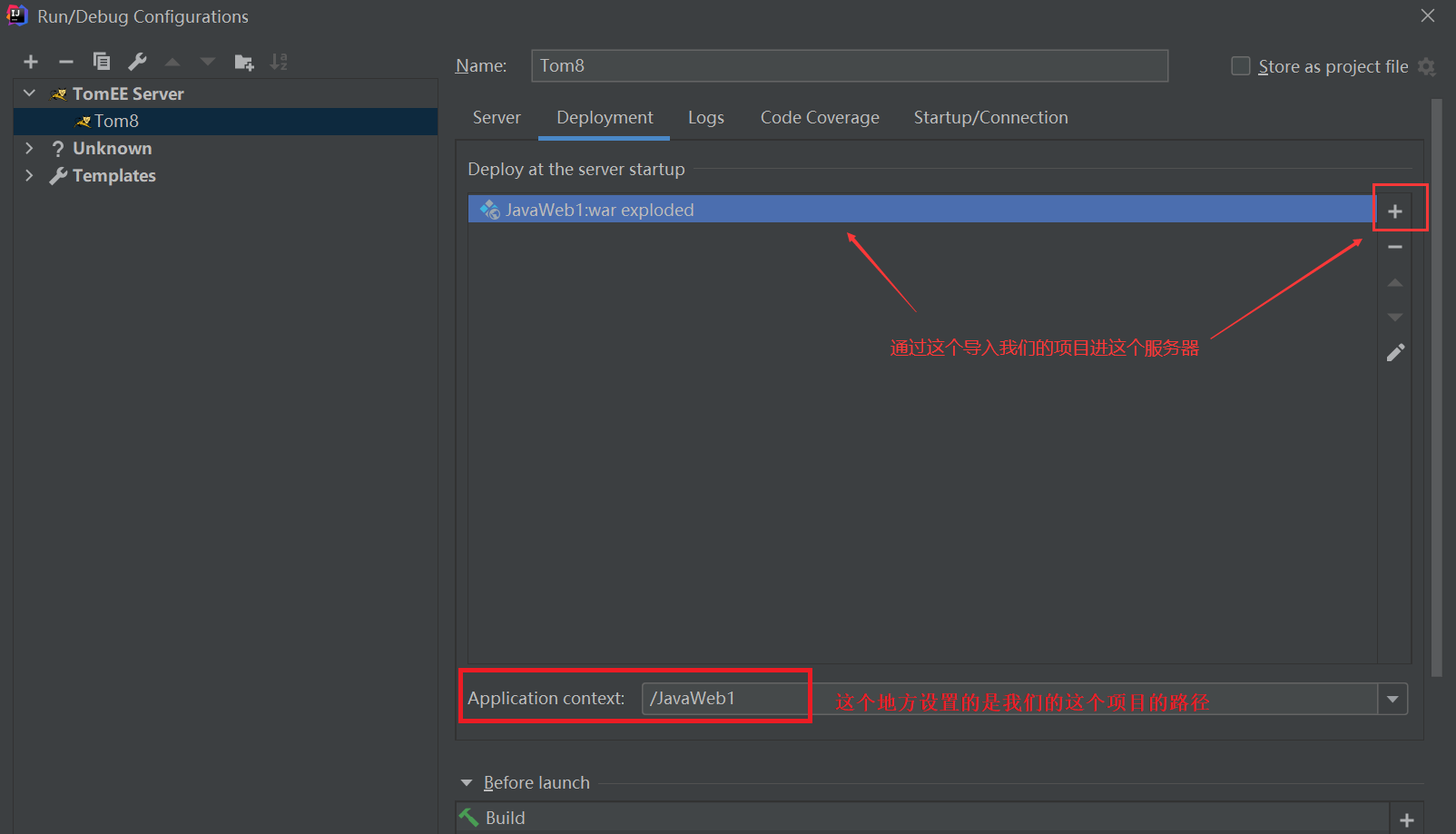The height and width of the screenshot is (834, 1456).
Task: Open the Application context dropdown arrow
Action: pos(1392,699)
